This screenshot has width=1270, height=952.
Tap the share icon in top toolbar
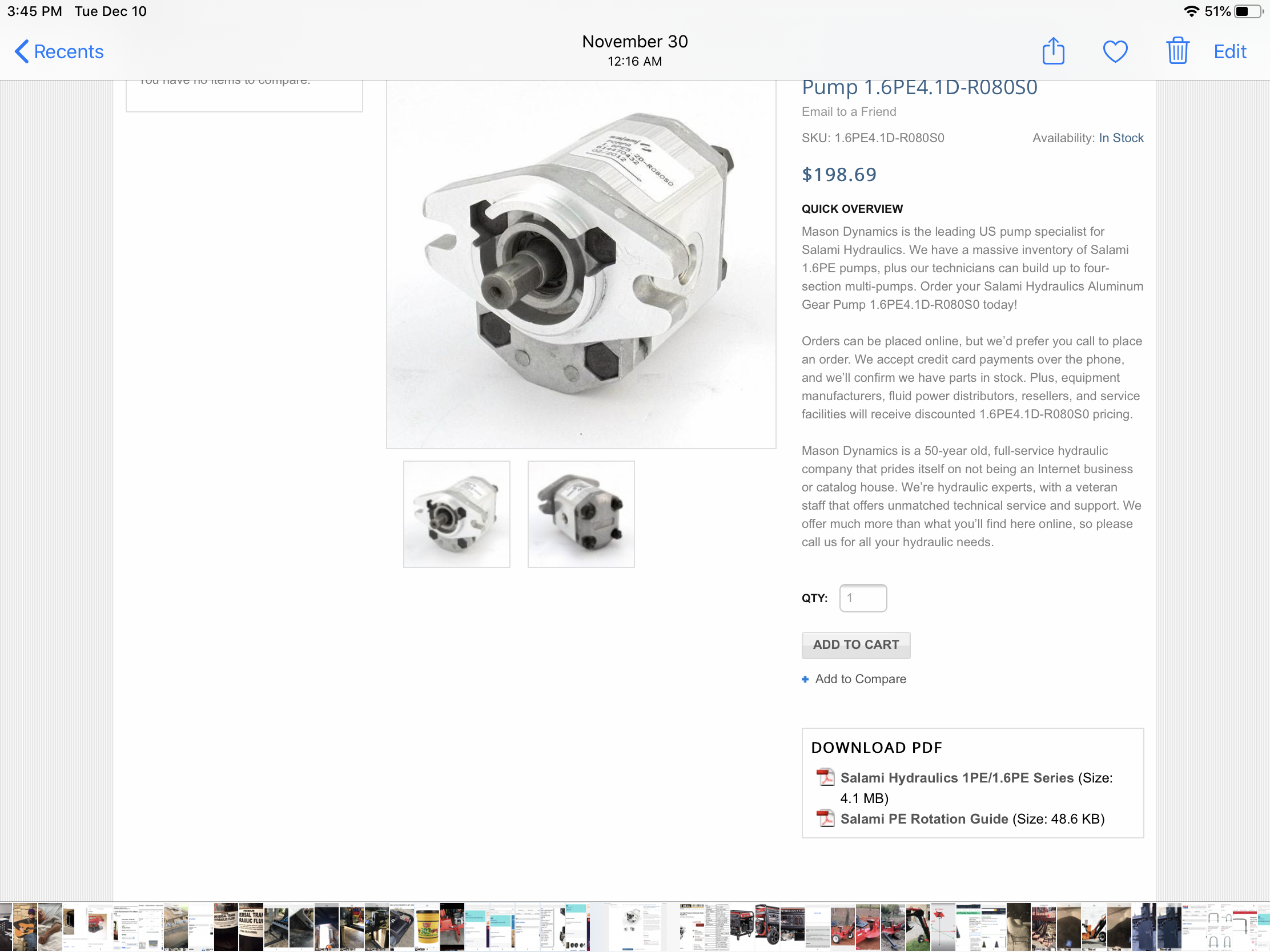(x=1053, y=51)
